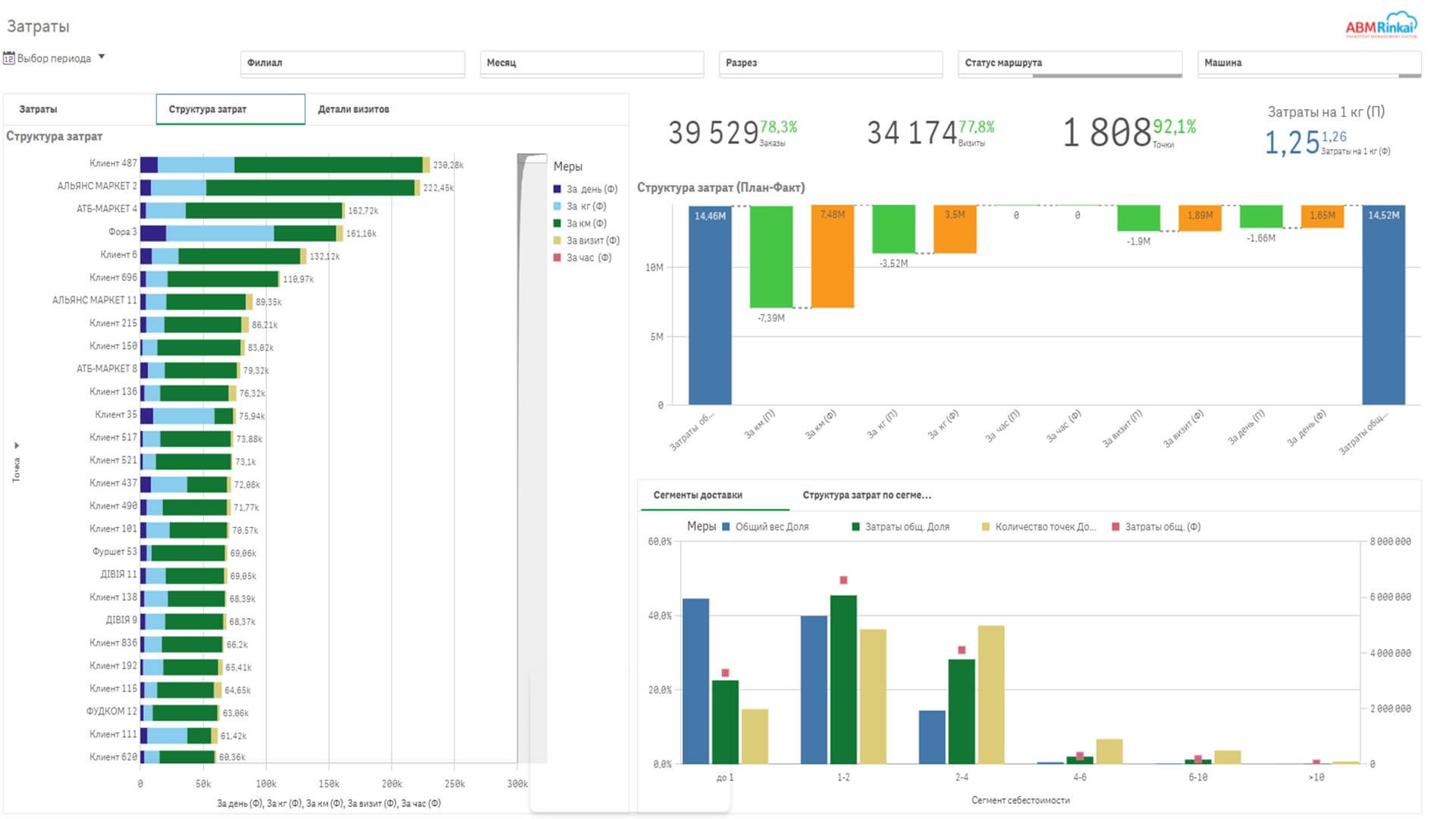Open the Статус маршрута filter
Screen dimensions: 1456x819
[1070, 63]
